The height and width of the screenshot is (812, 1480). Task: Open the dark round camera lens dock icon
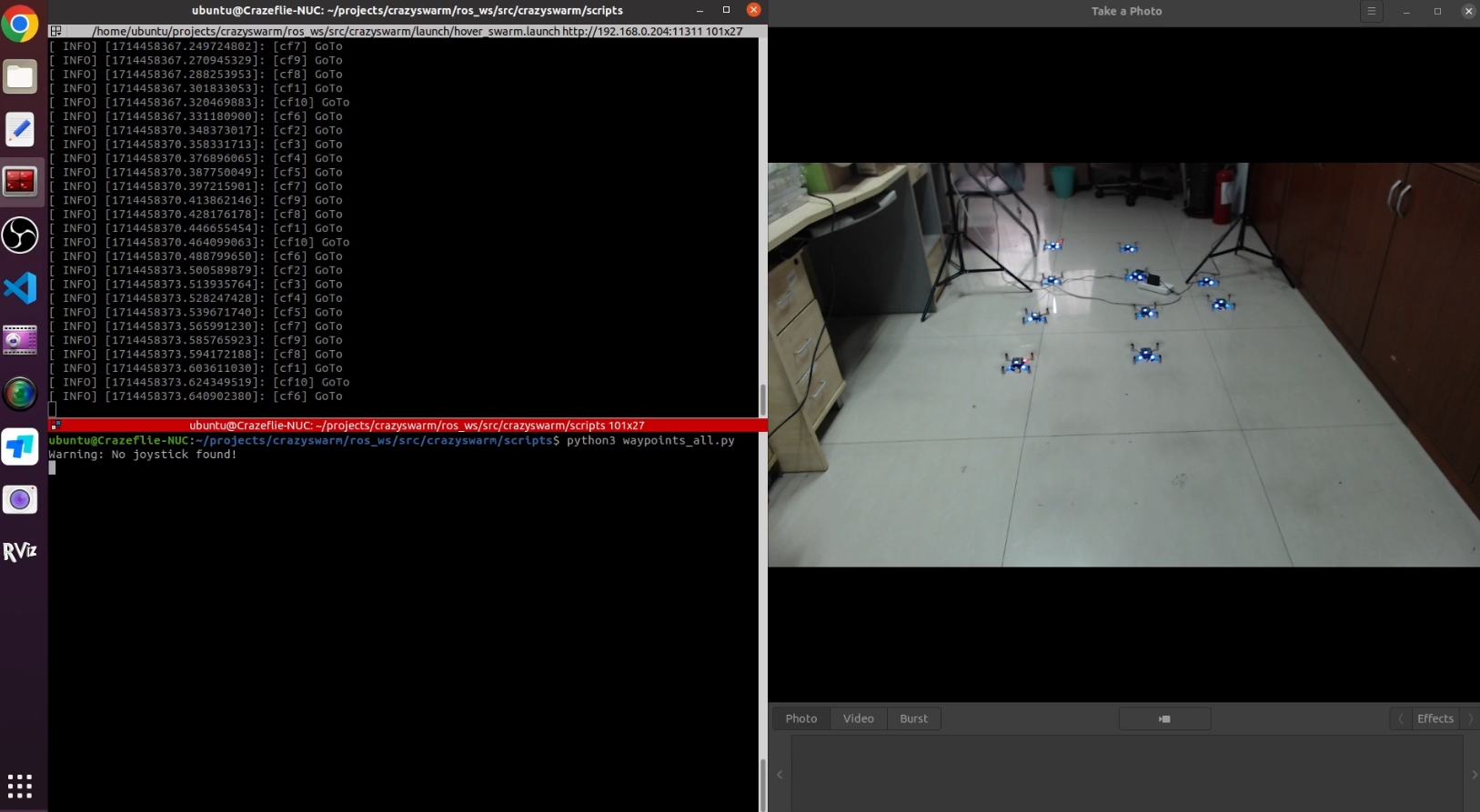point(20,394)
